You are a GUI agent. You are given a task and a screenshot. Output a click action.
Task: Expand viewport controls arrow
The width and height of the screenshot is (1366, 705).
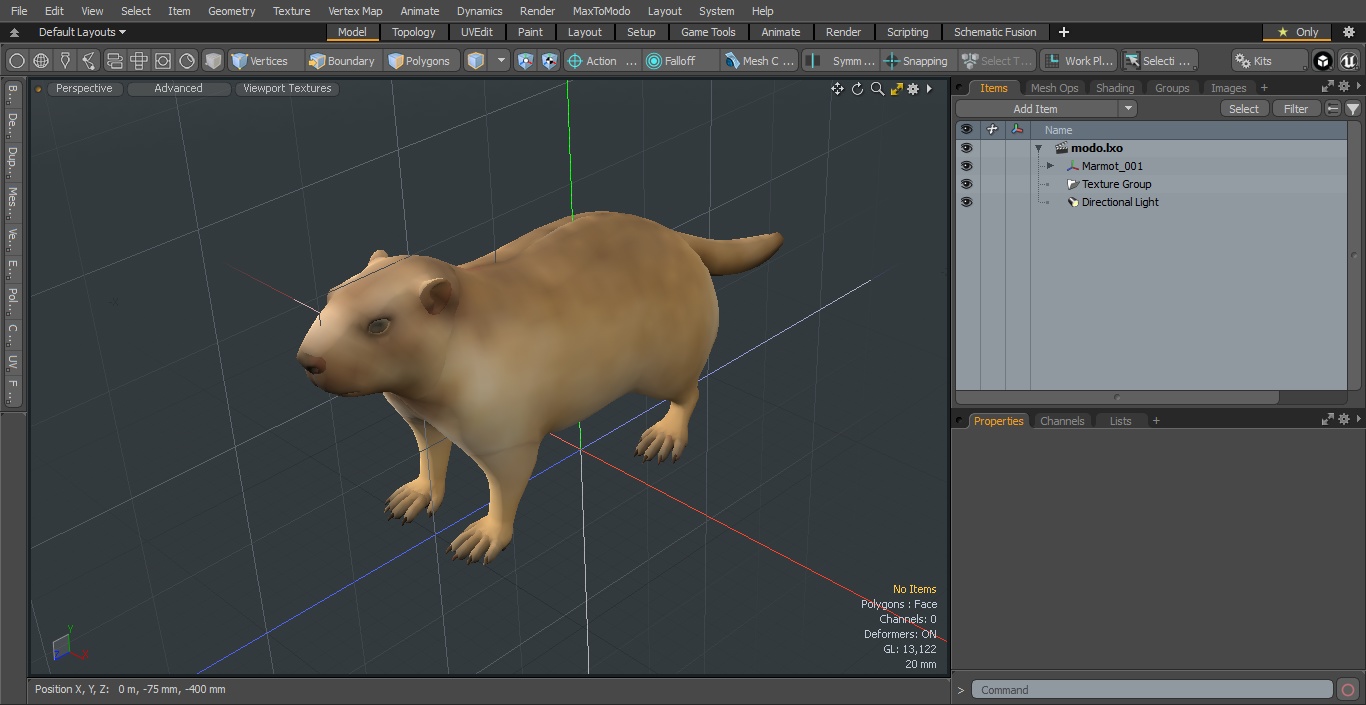pos(929,89)
